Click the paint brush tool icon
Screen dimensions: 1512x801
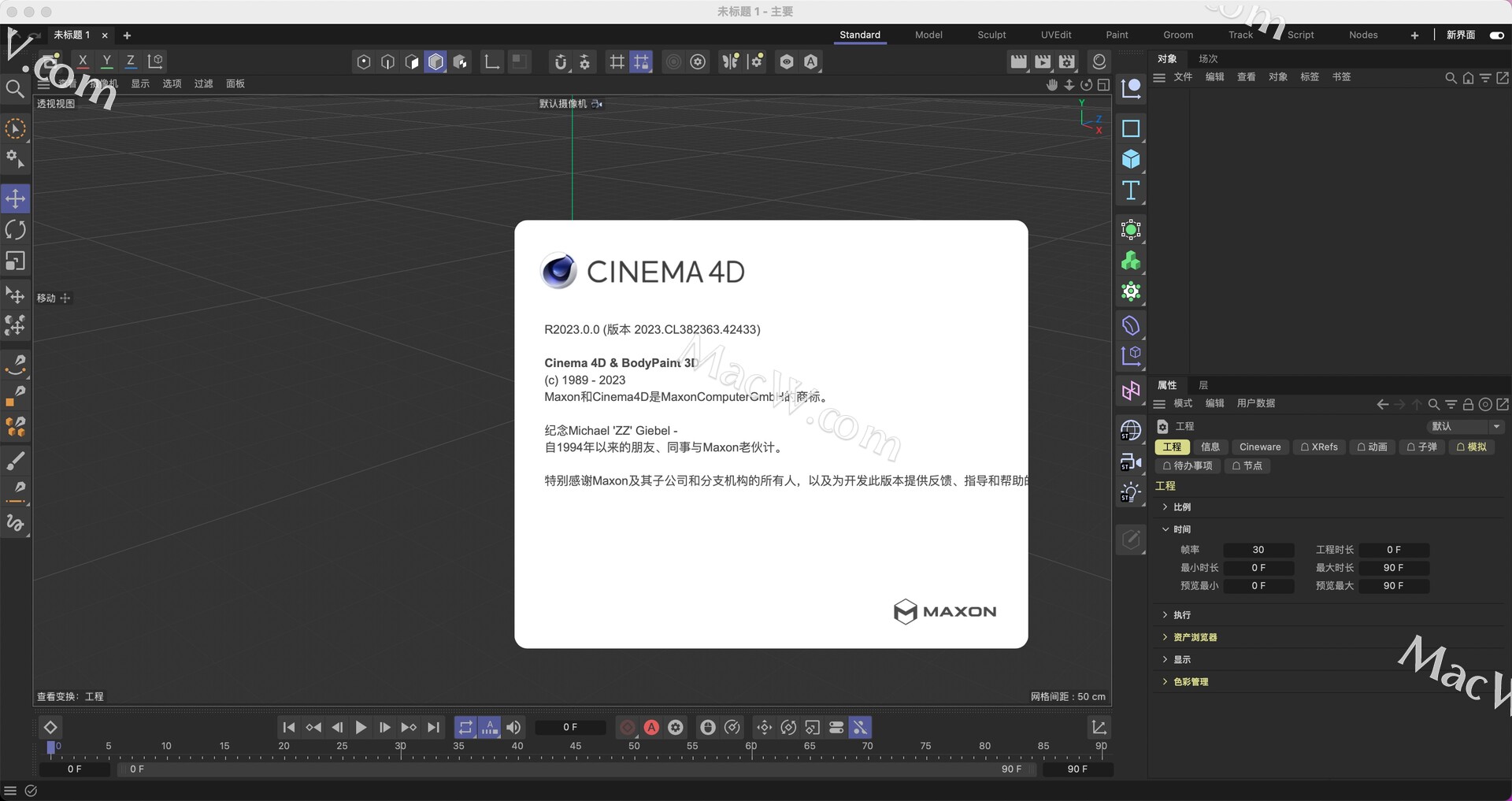[x=16, y=459]
